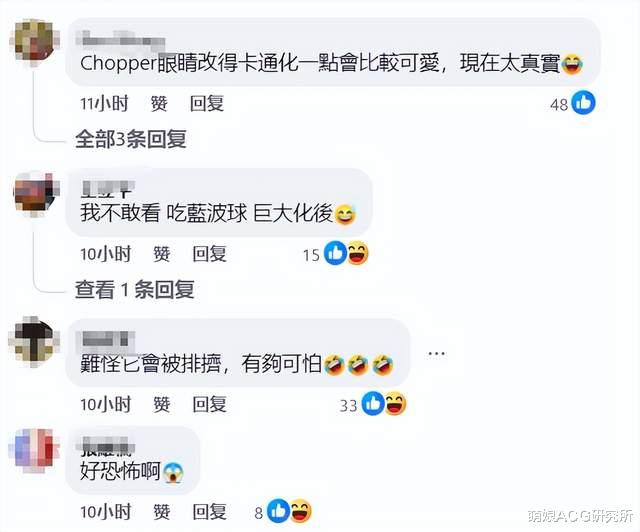Click the laughing reaction emoji beside 8 likes
This screenshot has height=532, width=640.
(300, 511)
